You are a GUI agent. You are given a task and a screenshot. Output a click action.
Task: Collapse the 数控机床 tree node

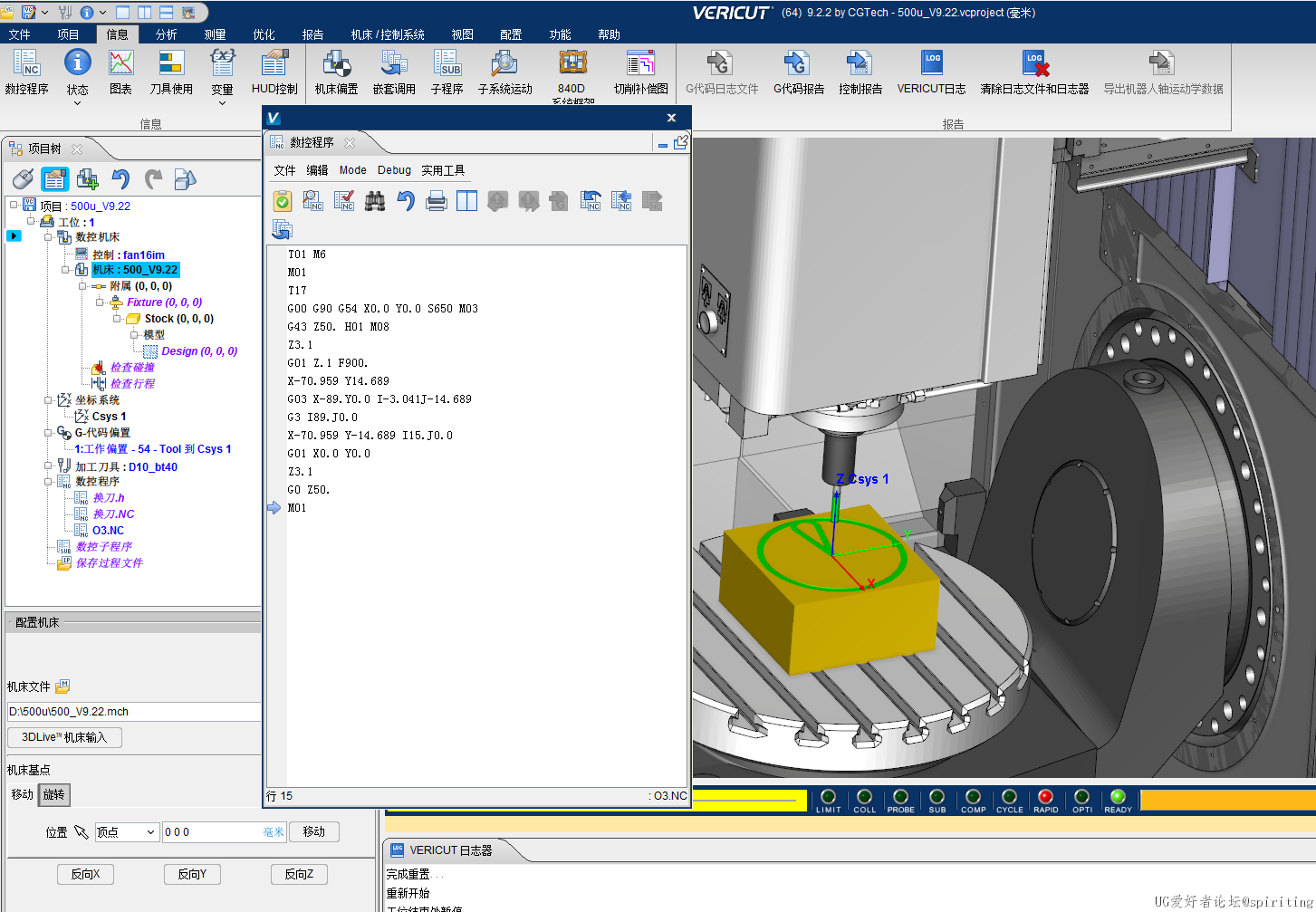click(x=48, y=237)
